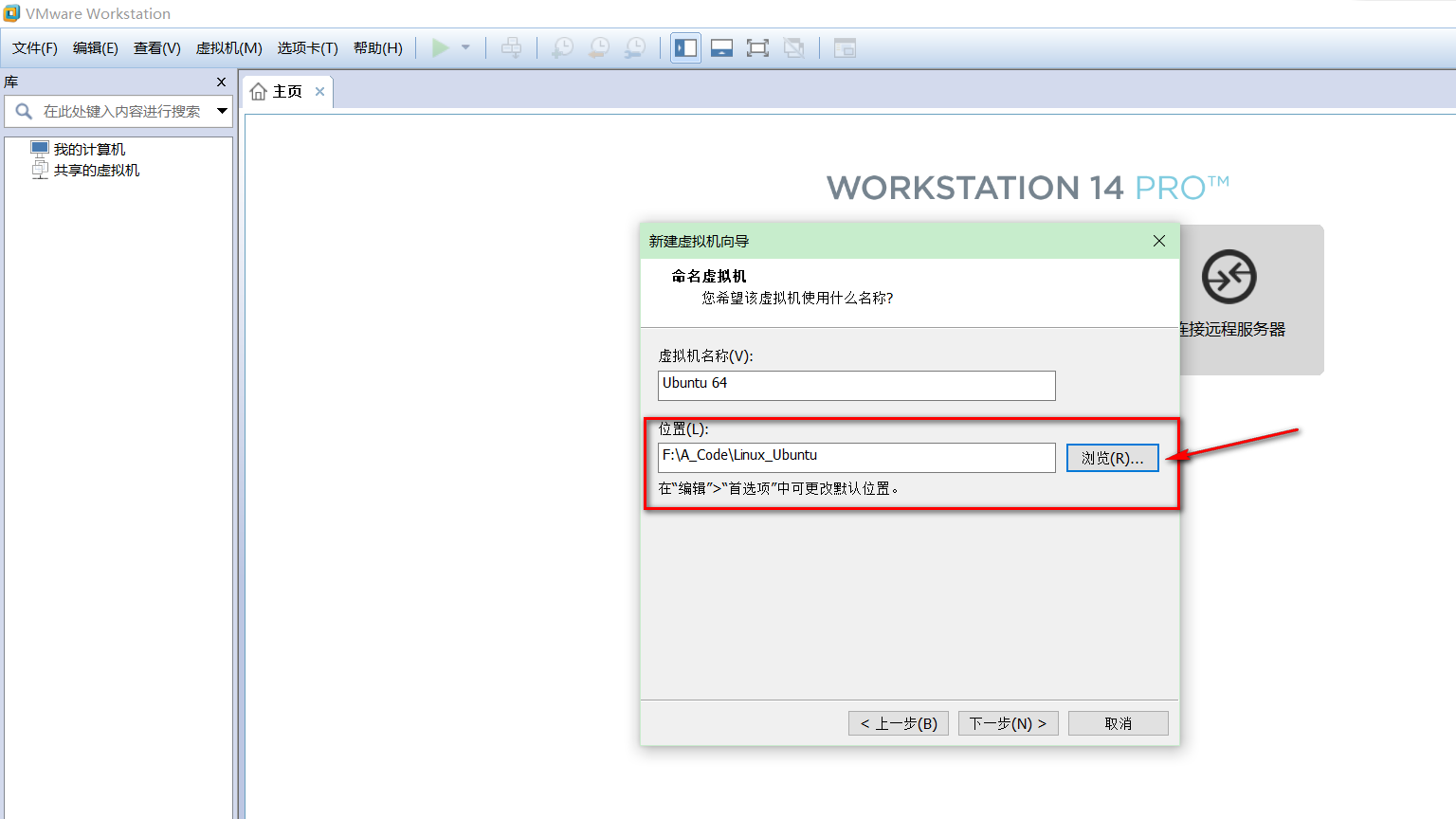
Task: Select the send Ctrl+Alt+Del icon
Action: 512,47
